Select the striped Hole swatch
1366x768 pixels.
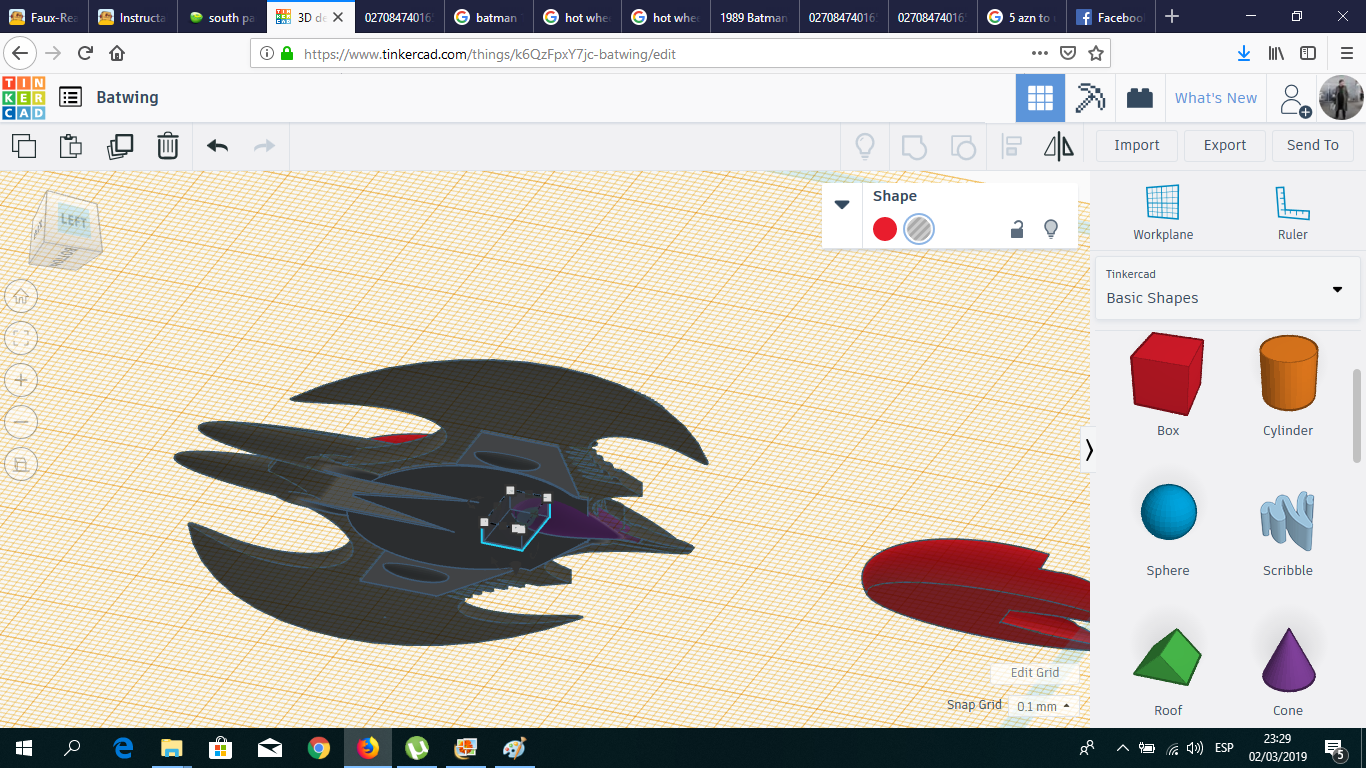point(919,229)
